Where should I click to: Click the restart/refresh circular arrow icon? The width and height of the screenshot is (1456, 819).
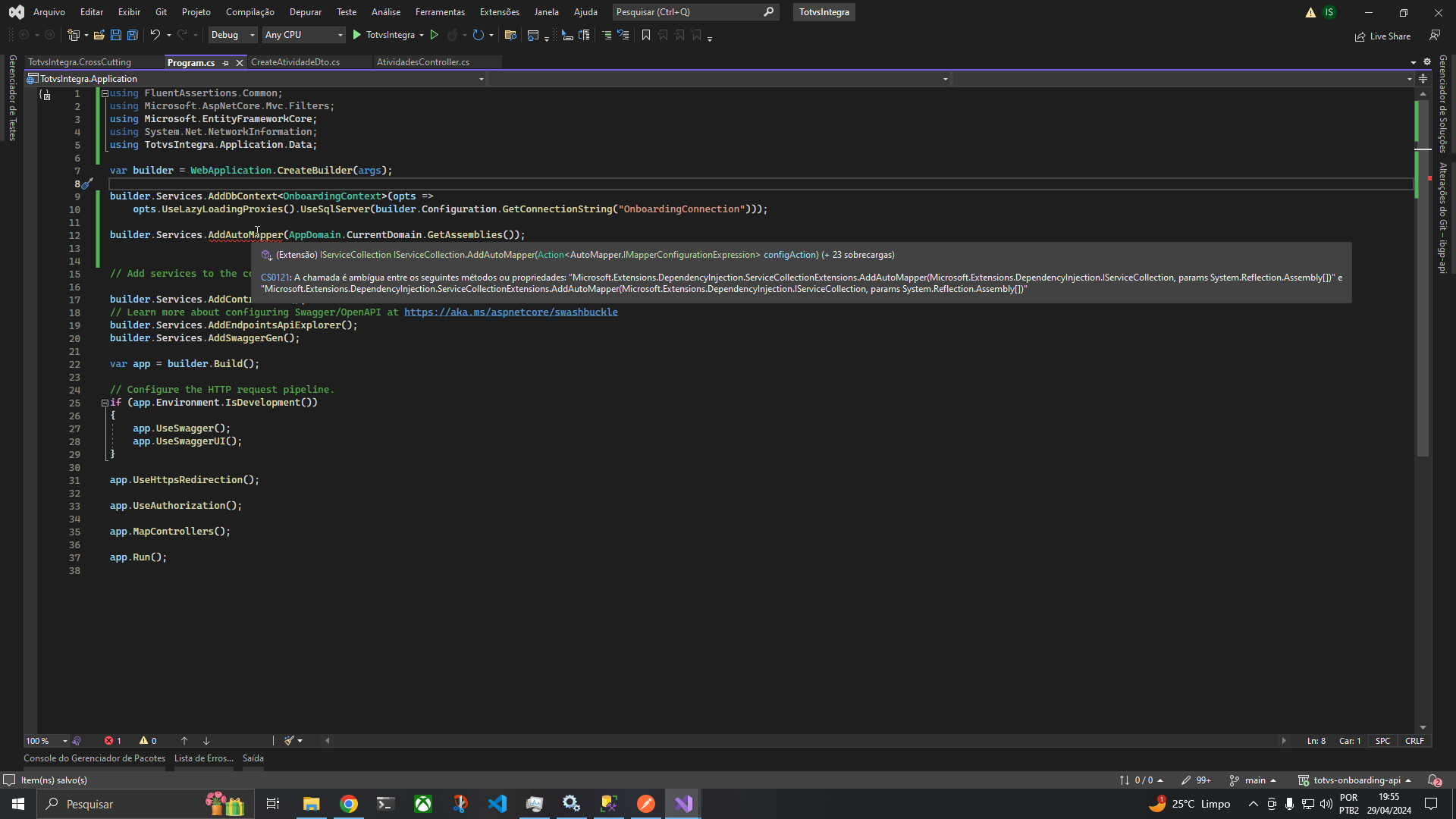click(478, 35)
